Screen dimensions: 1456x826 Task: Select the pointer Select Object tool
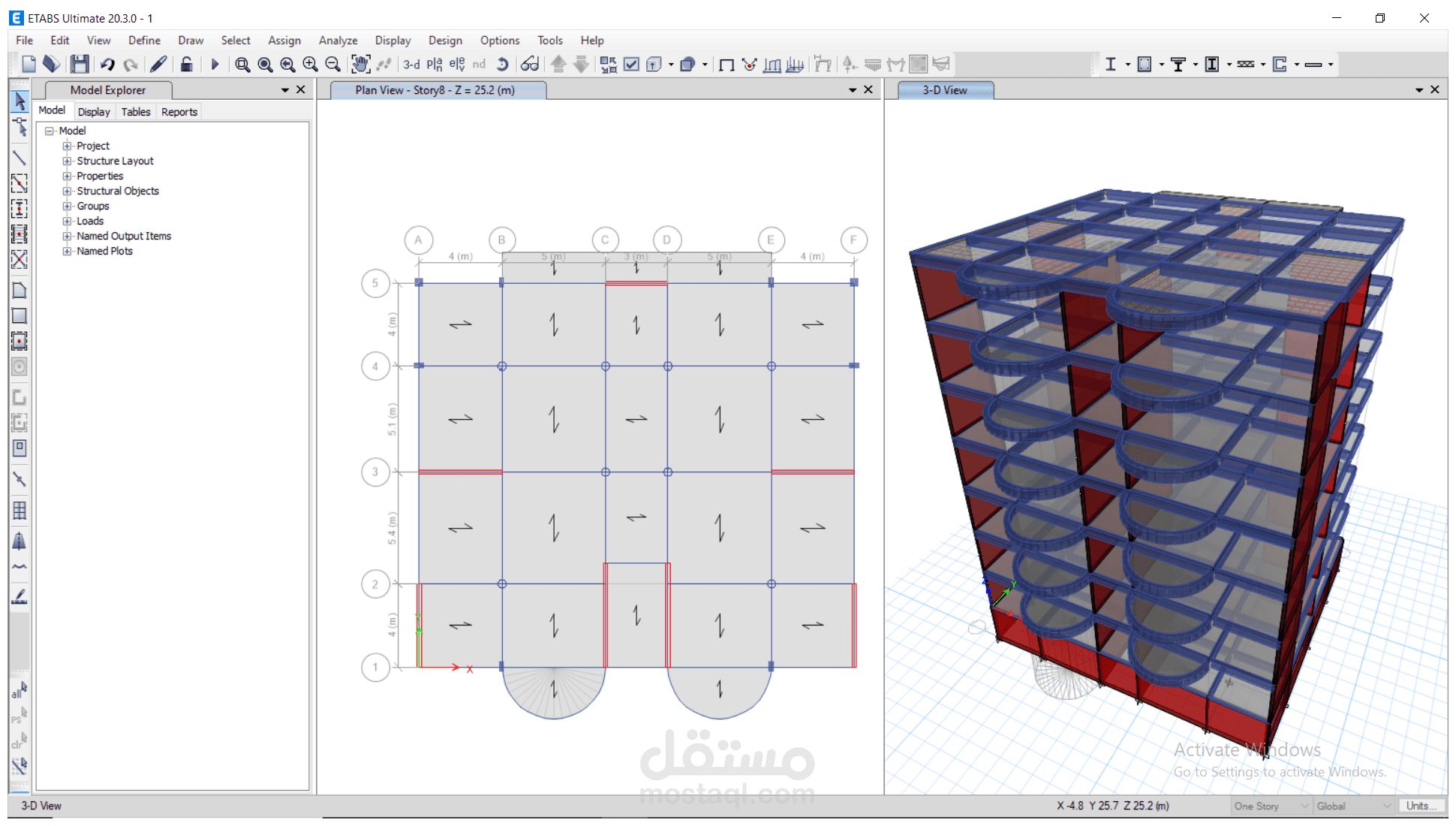point(20,101)
